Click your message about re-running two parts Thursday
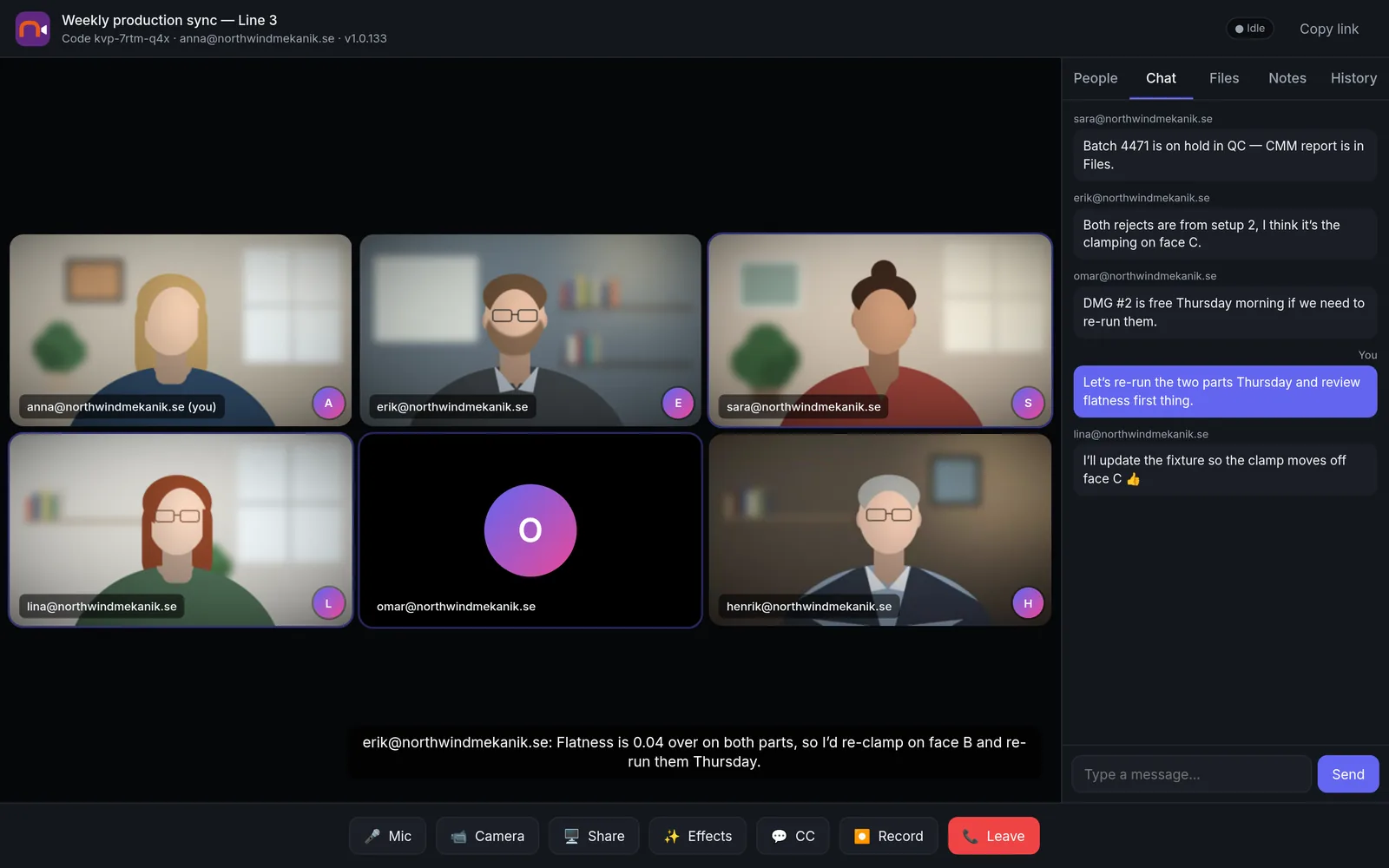Viewport: 1389px width, 868px height. (x=1225, y=391)
